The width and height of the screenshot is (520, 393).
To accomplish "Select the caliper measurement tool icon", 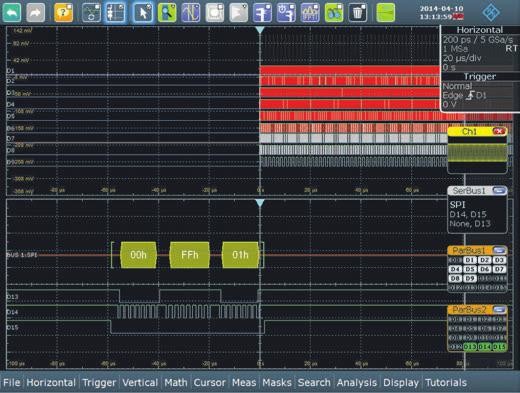I will 262,12.
